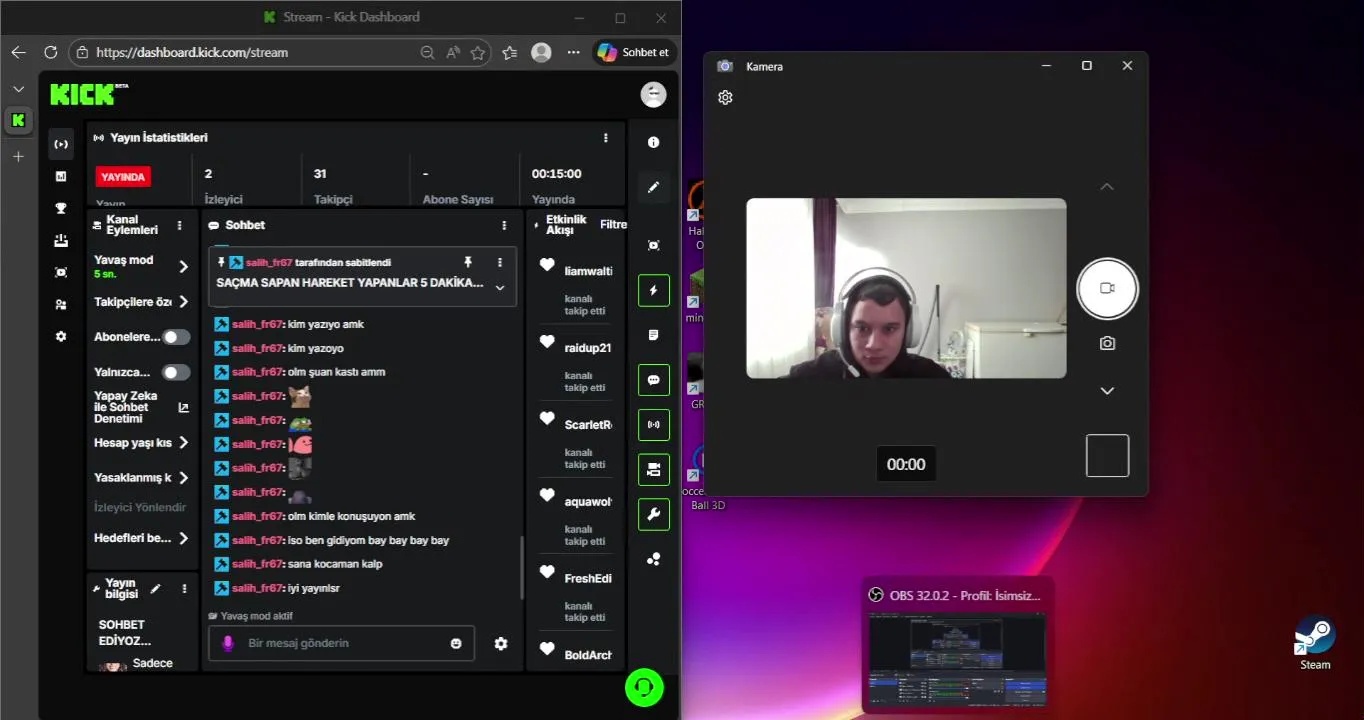Click the browser address bar URL
The height and width of the screenshot is (720, 1364).
193,52
